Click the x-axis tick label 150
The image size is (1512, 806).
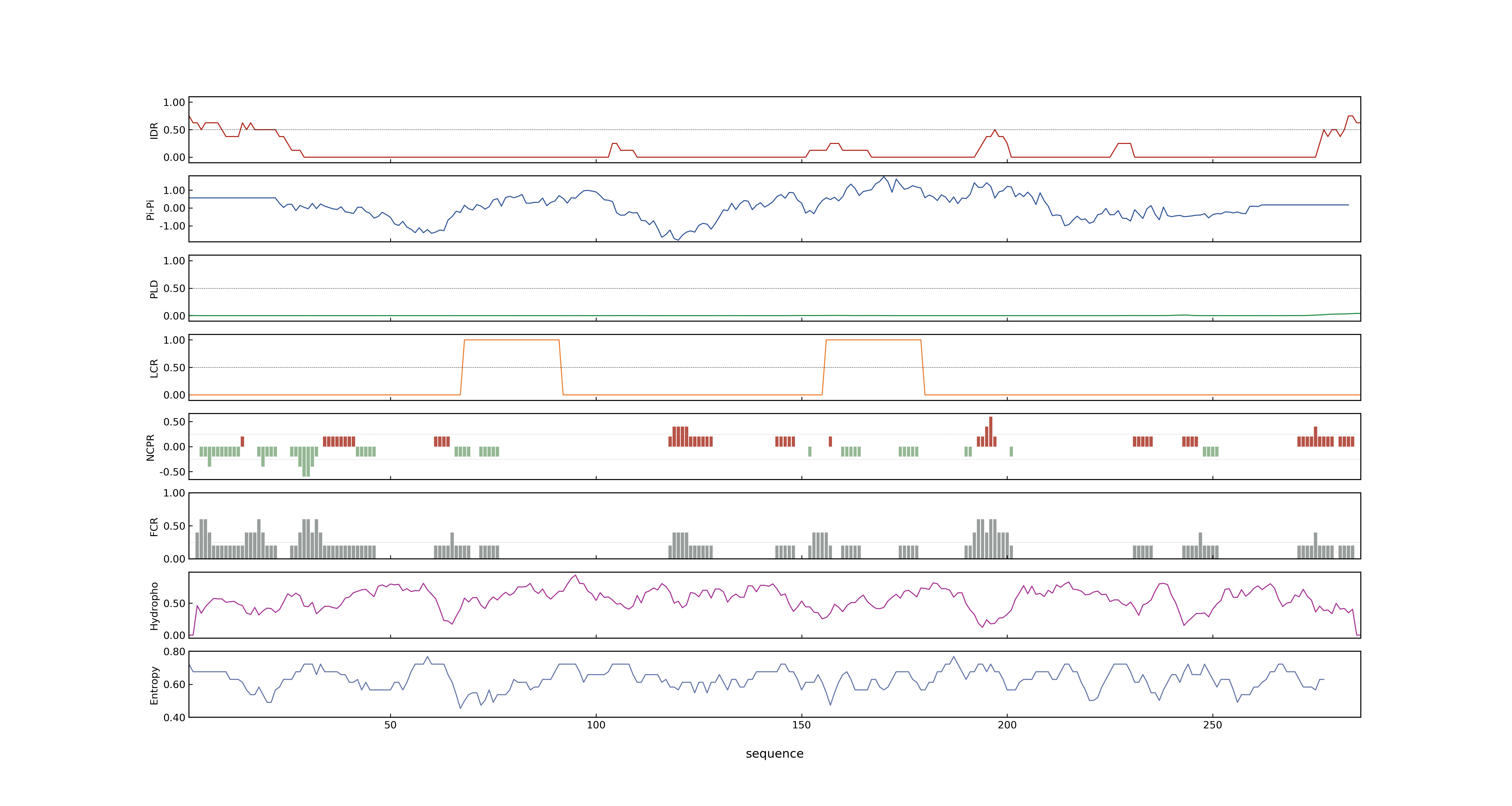point(801,725)
